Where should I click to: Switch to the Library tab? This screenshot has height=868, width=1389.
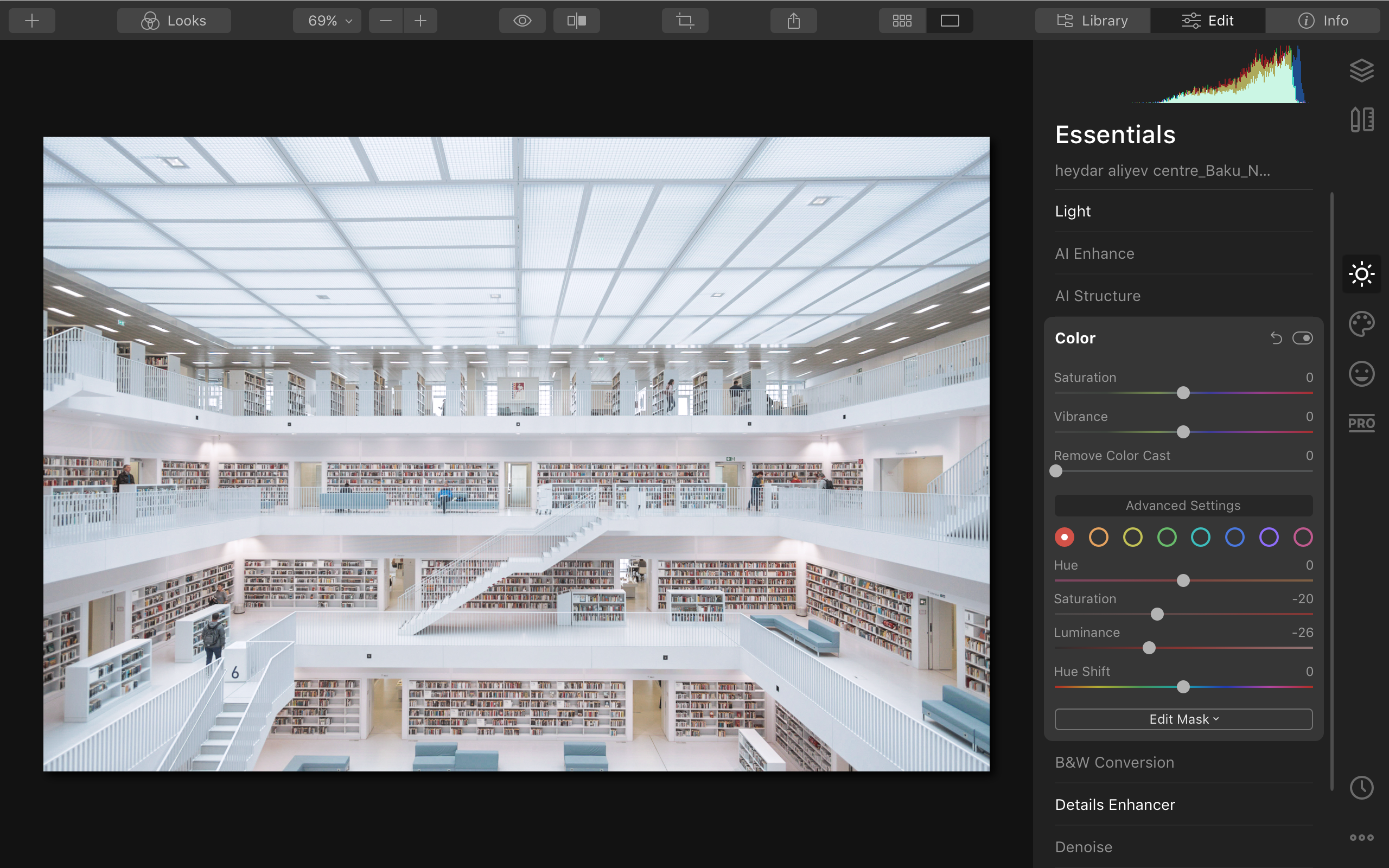pyautogui.click(x=1092, y=21)
